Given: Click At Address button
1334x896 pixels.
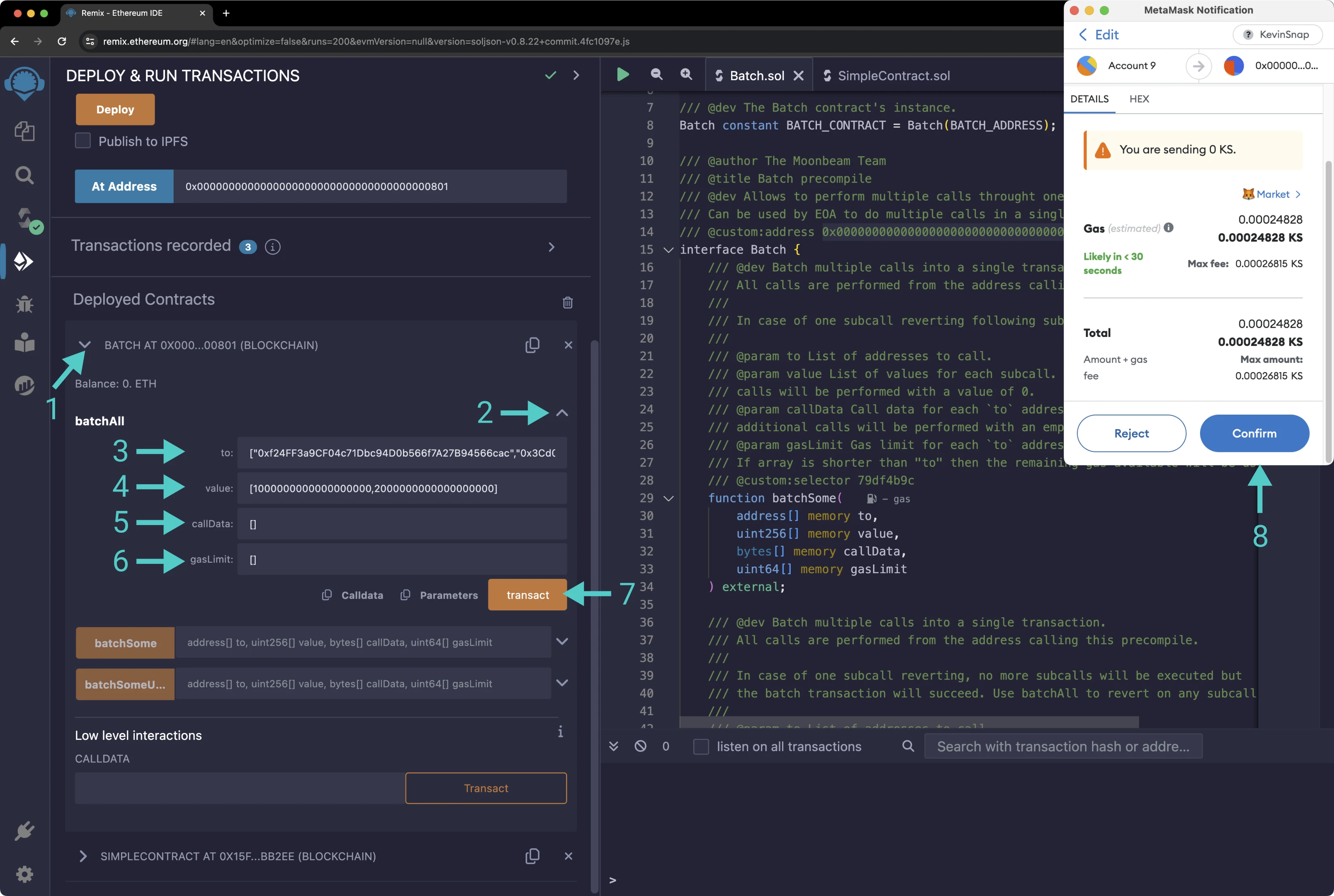Looking at the screenshot, I should (124, 186).
